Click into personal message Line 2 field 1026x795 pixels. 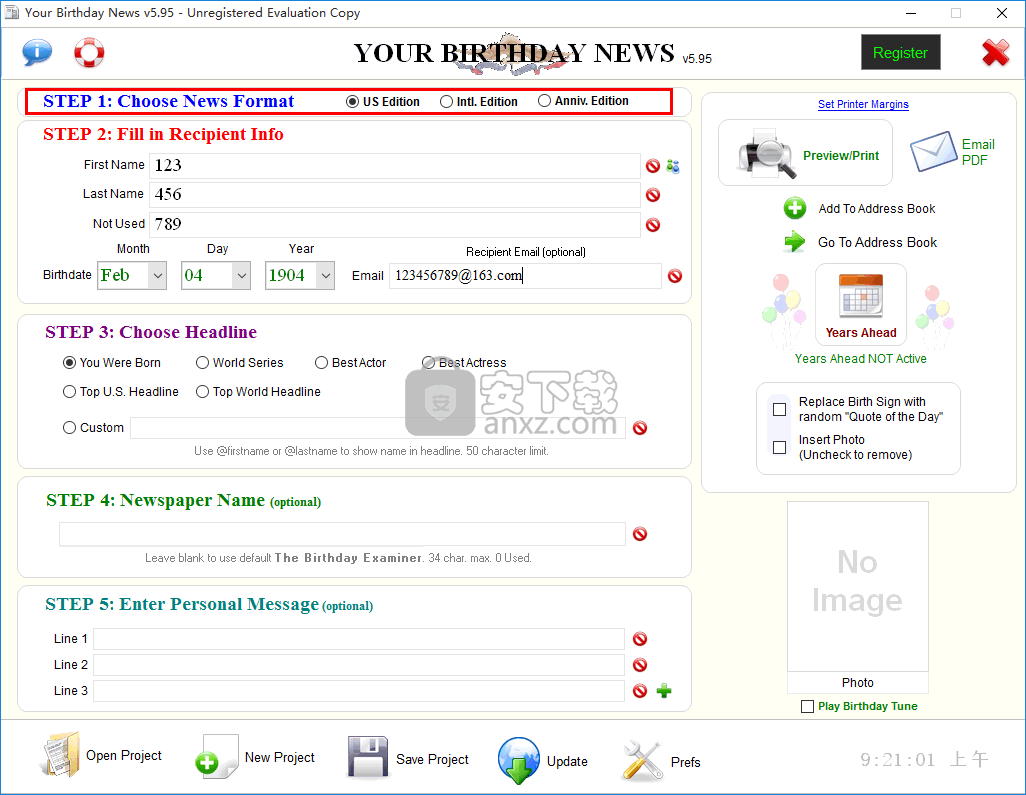(x=359, y=665)
